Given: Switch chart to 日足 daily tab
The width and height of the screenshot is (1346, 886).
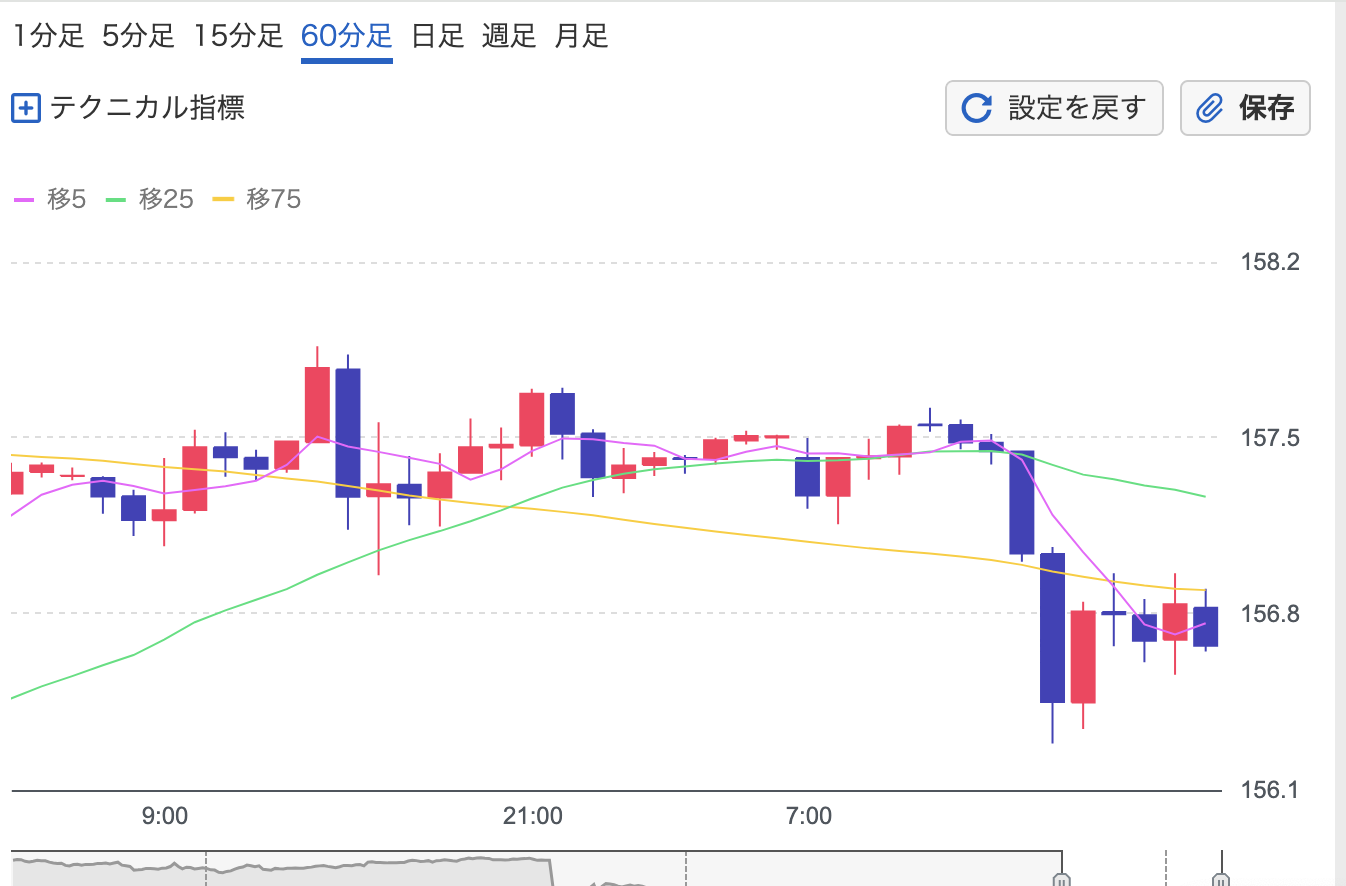Looking at the screenshot, I should [438, 37].
